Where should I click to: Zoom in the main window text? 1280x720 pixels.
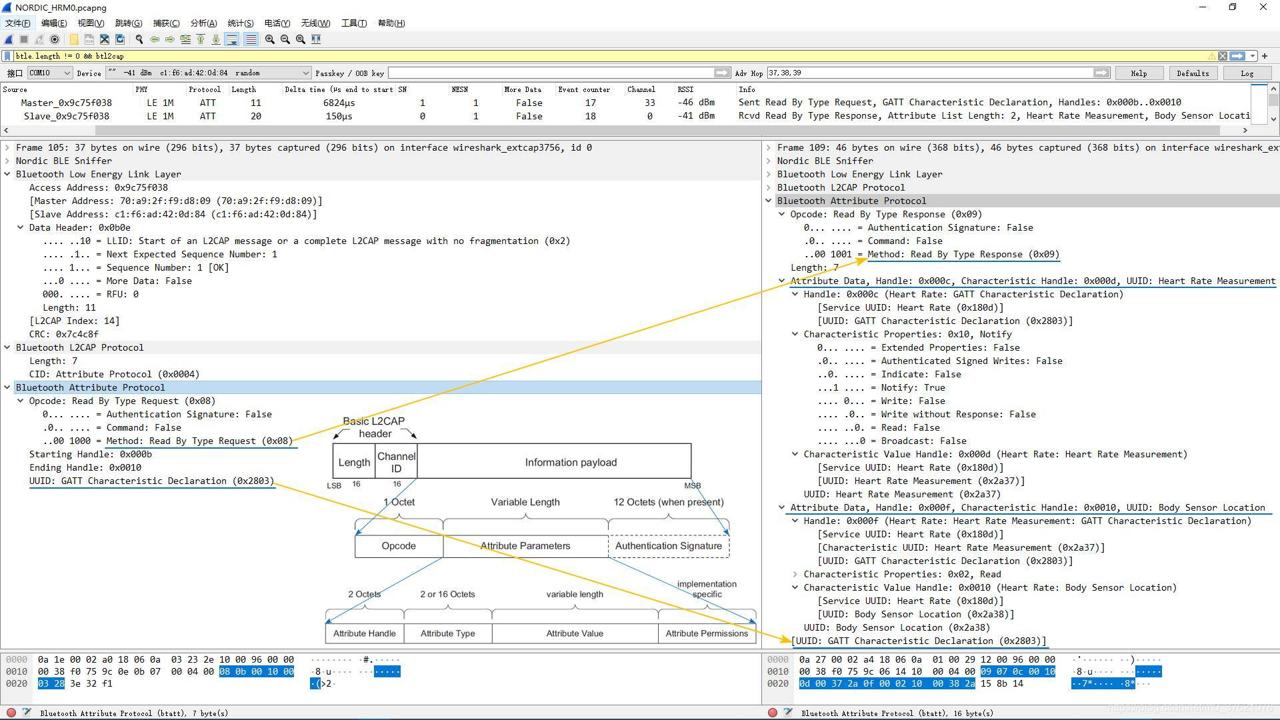click(x=270, y=39)
